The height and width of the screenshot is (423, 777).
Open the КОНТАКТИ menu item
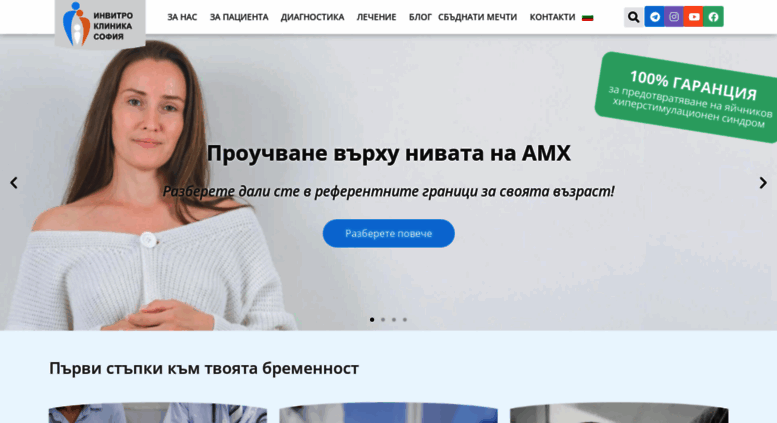[552, 17]
